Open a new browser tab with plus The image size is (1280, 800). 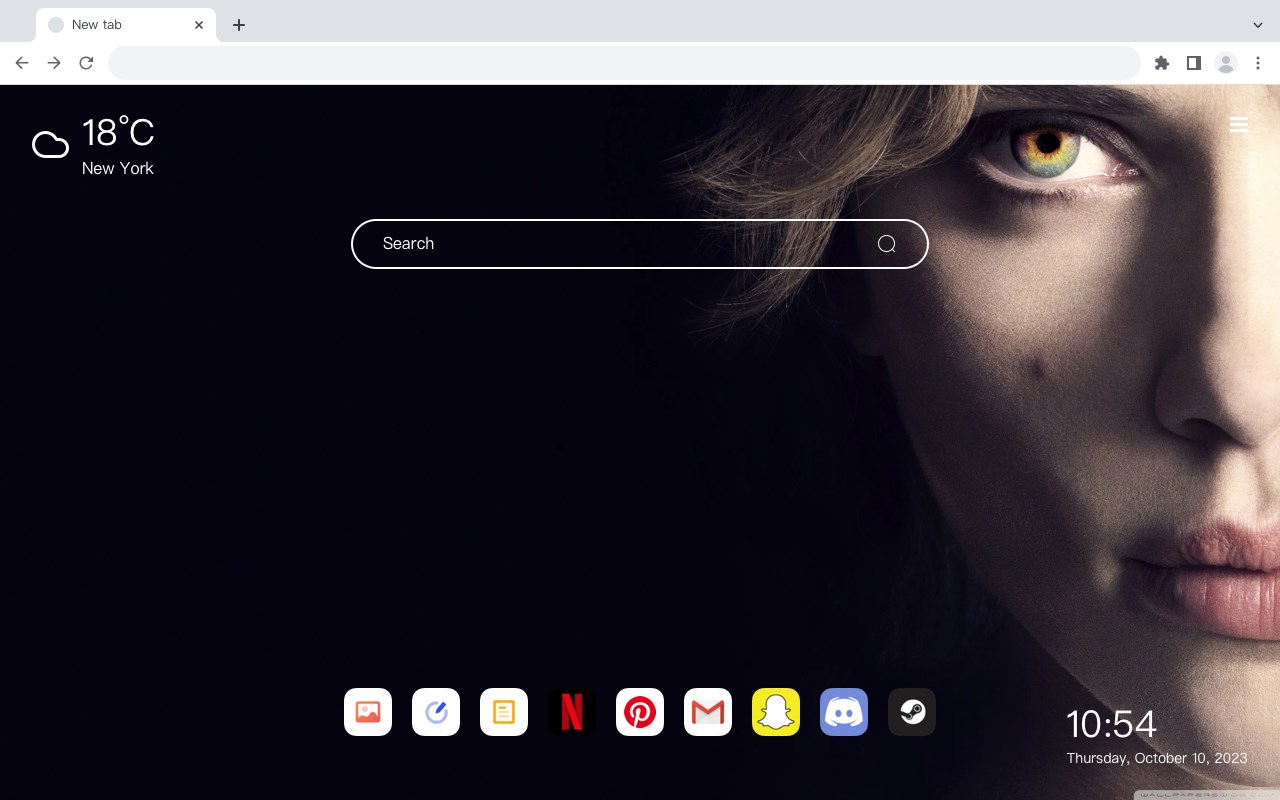point(238,25)
